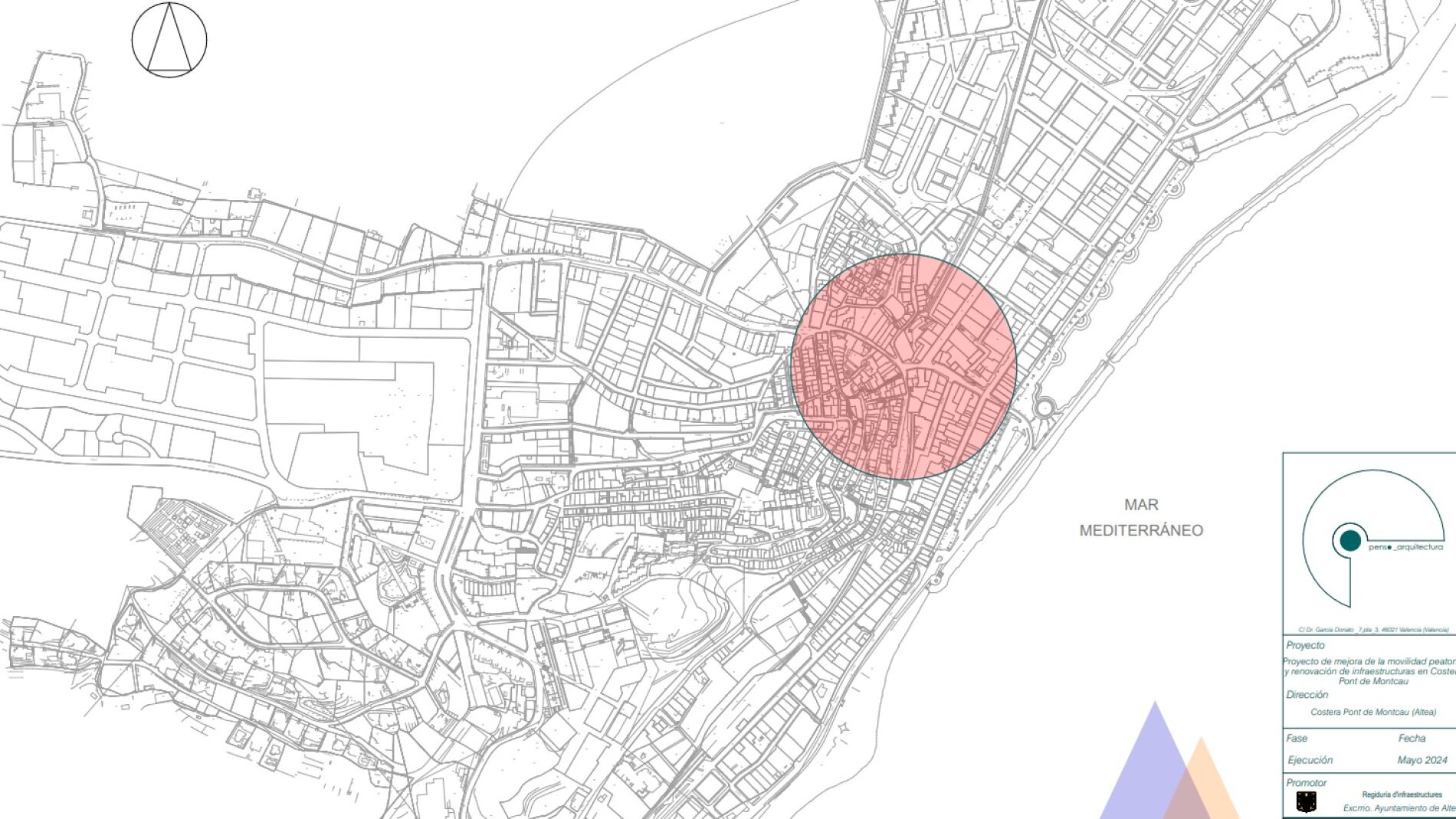The width and height of the screenshot is (1456, 819).
Task: Click the Ejecución phase value
Action: [1310, 760]
